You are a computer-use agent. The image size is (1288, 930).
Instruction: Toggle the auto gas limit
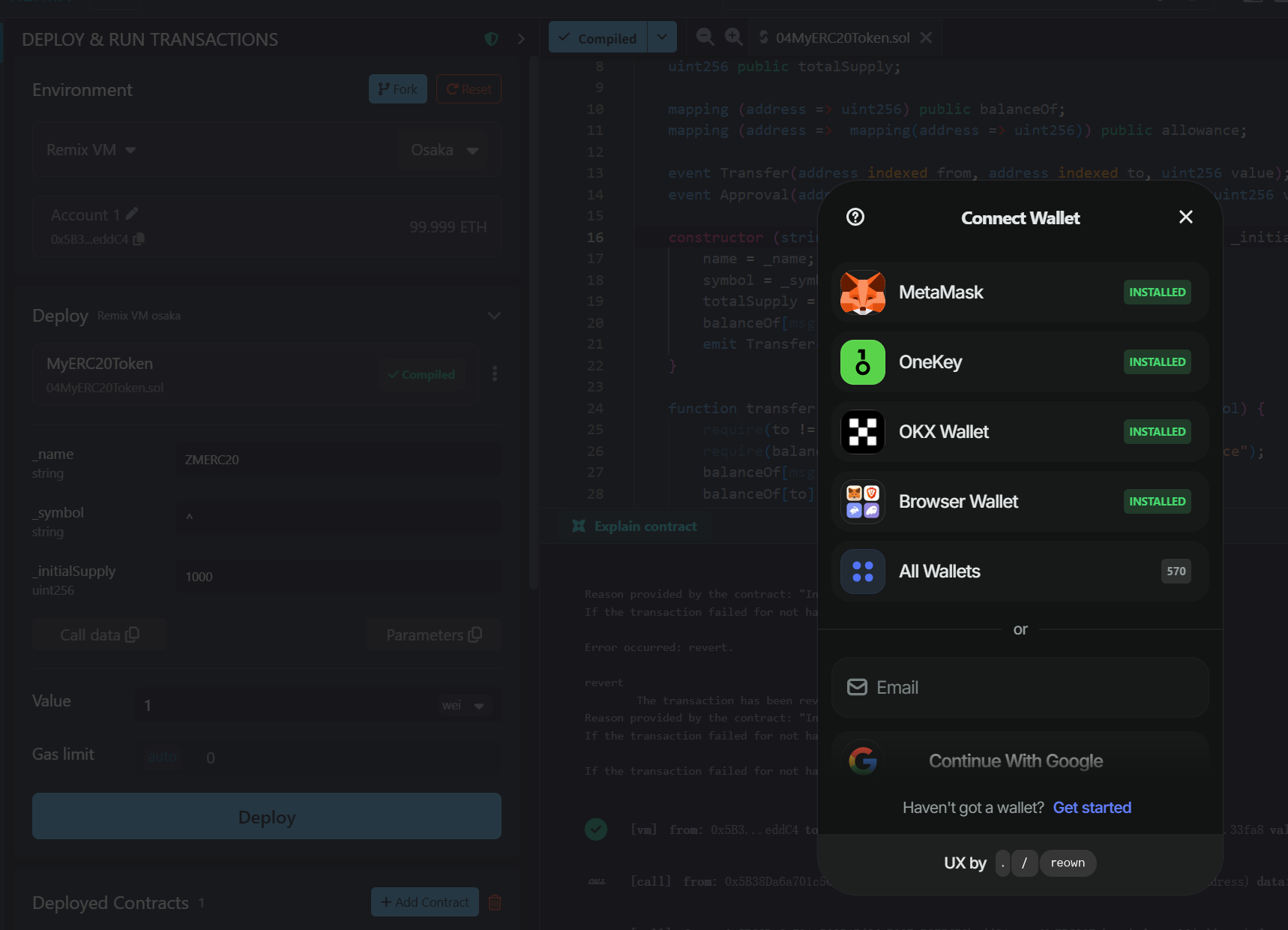[163, 757]
